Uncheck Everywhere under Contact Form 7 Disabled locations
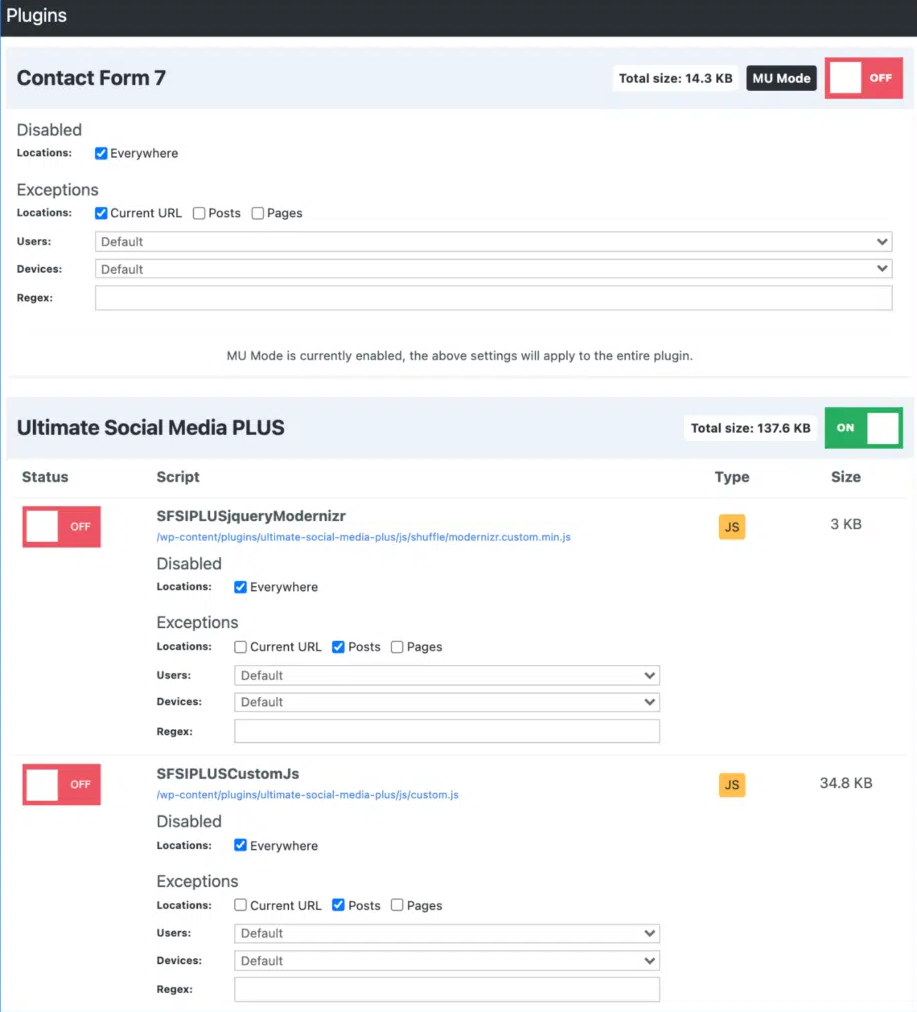Screen dimensions: 917x1012 click(100, 153)
